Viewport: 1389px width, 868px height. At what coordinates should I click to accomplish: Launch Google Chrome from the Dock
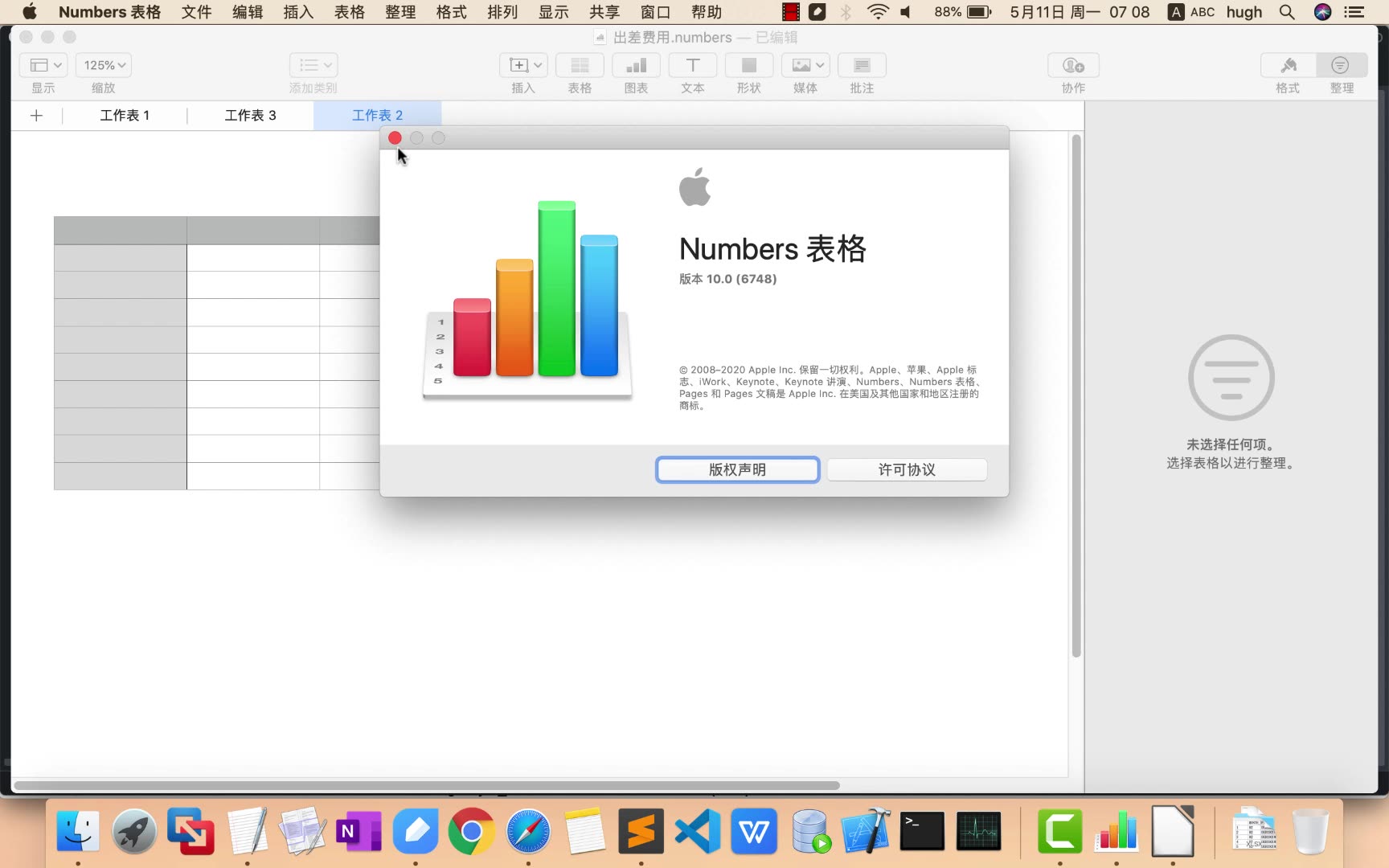pos(472,831)
